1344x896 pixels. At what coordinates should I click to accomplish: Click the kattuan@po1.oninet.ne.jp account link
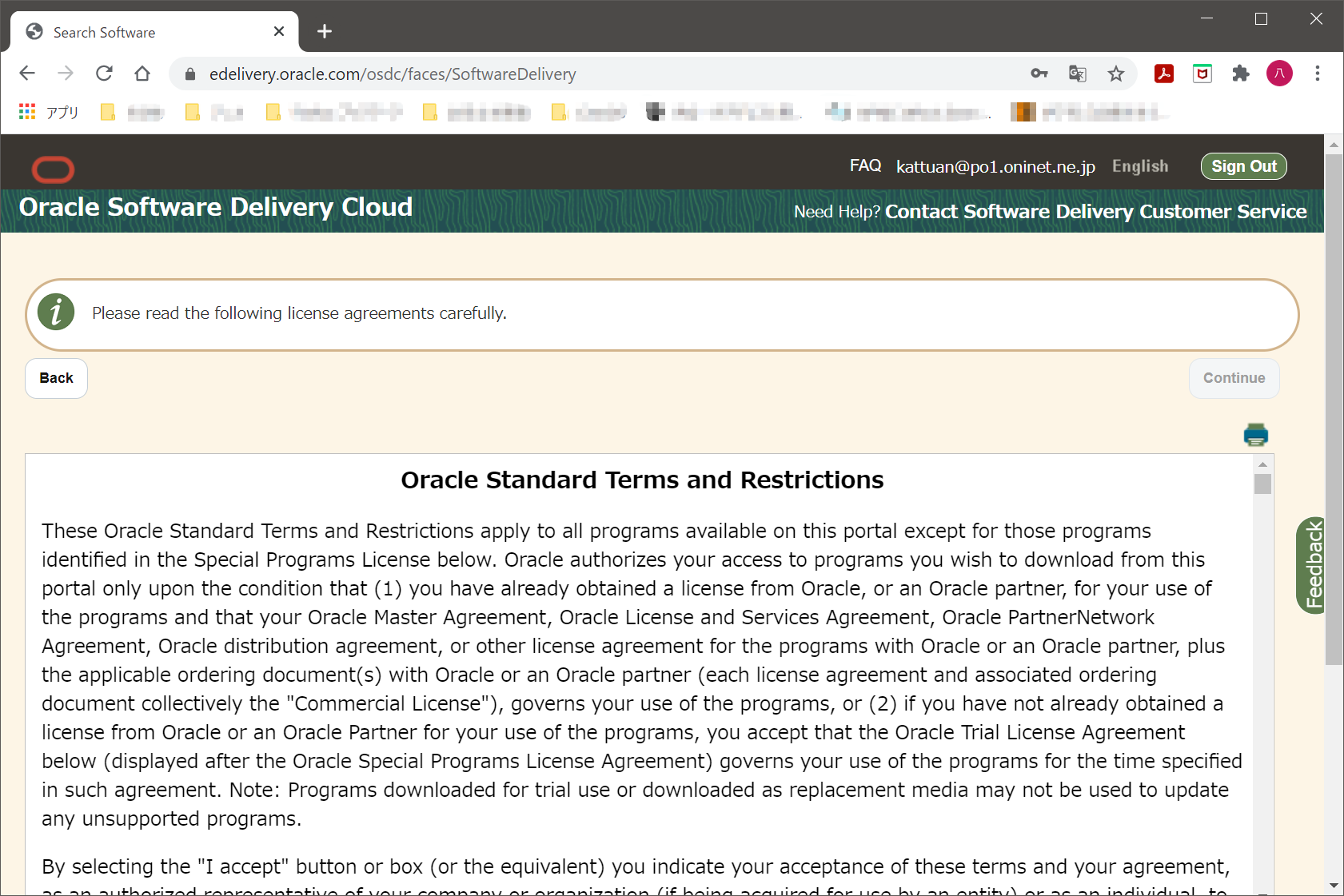[995, 166]
